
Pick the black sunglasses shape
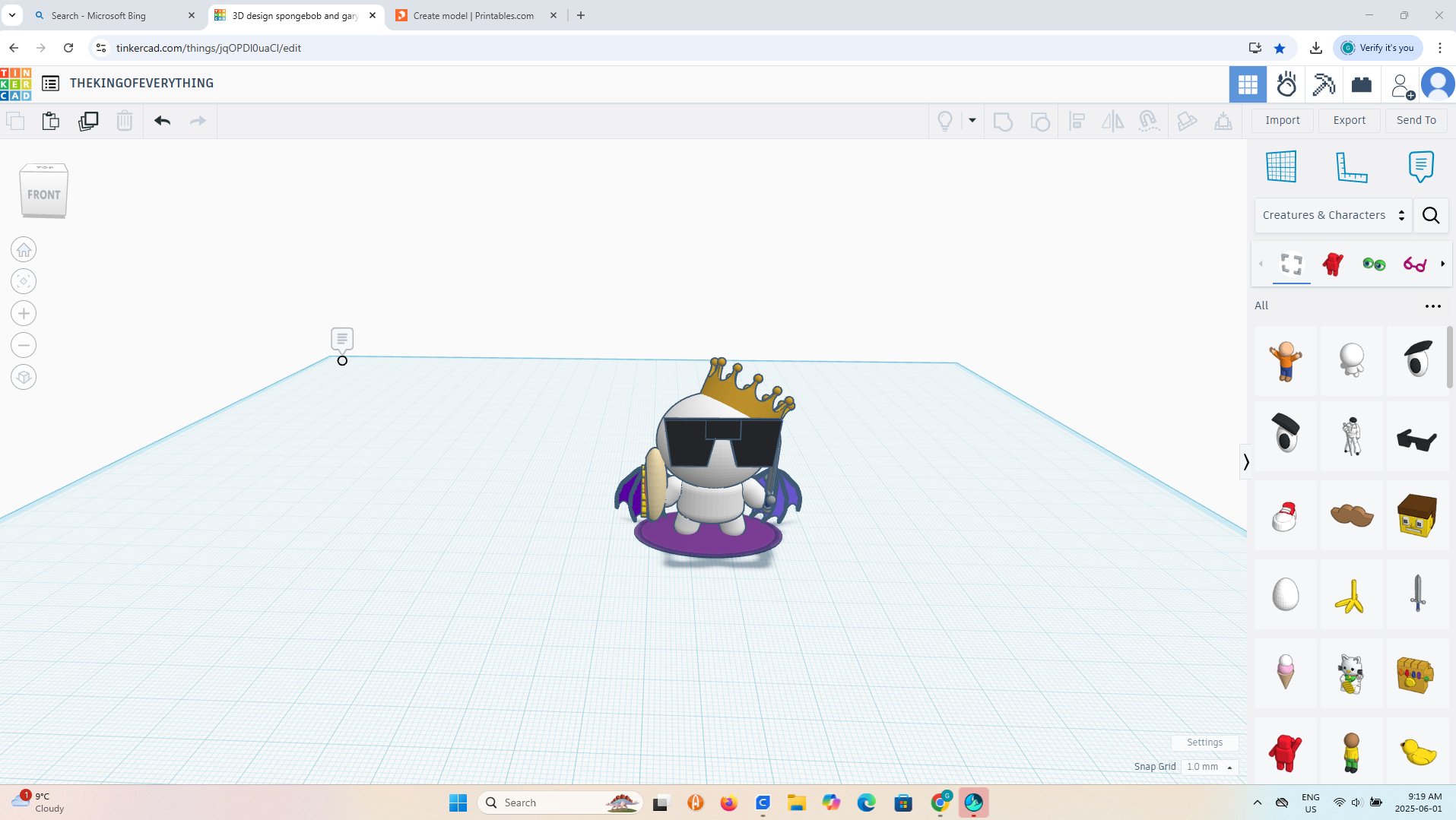click(x=1417, y=437)
